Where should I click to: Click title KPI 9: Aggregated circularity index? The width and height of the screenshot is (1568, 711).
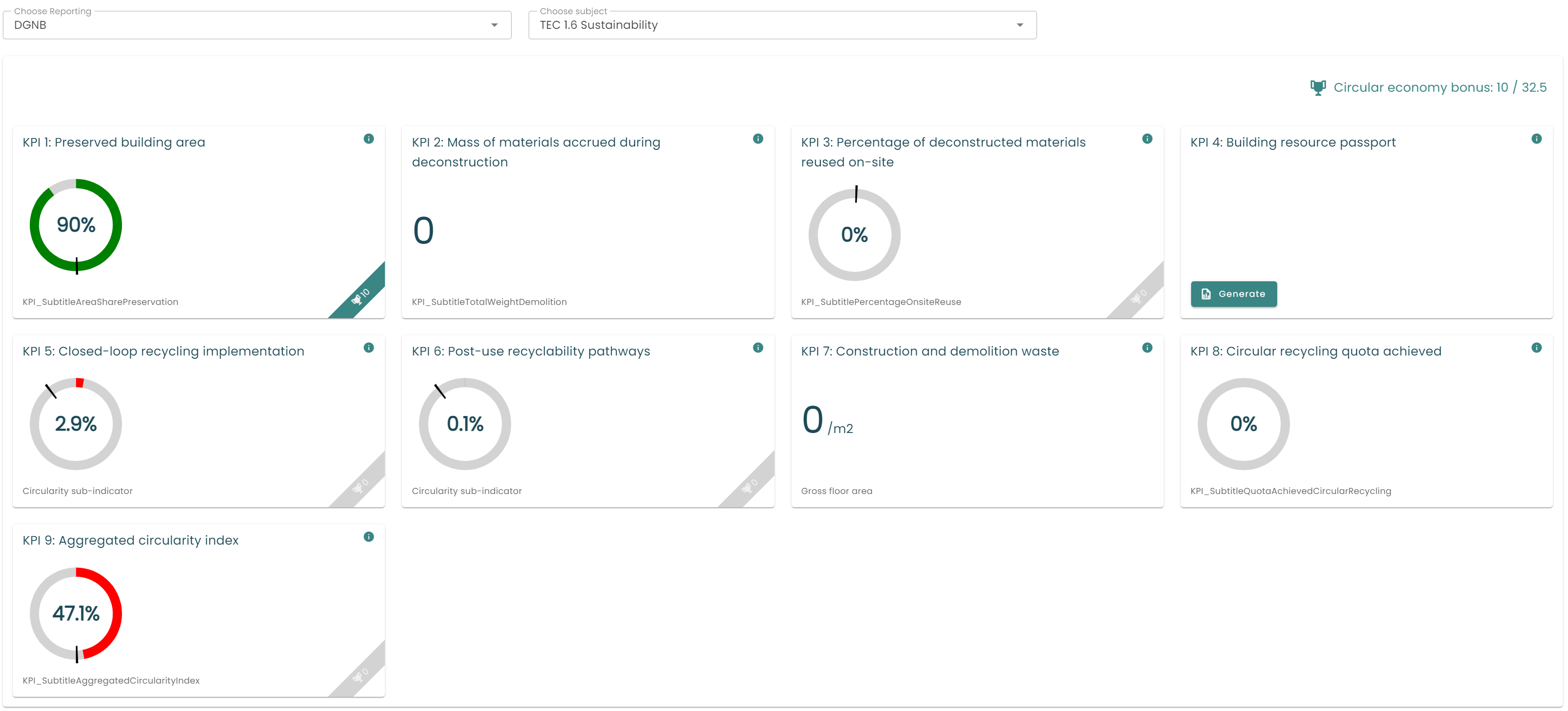pos(130,540)
